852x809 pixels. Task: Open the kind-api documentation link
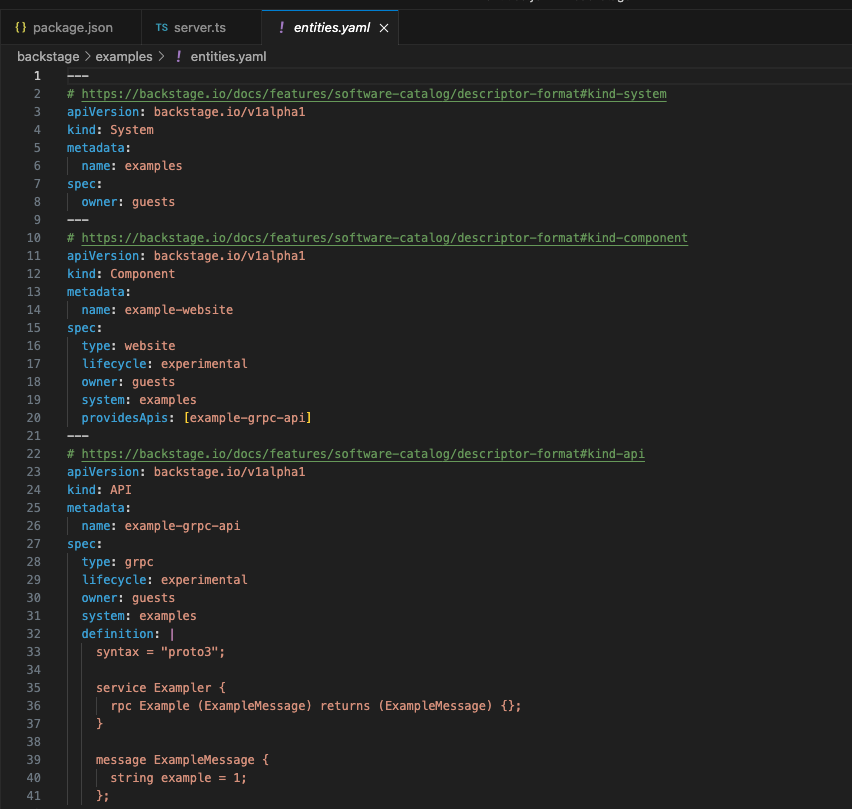point(362,454)
